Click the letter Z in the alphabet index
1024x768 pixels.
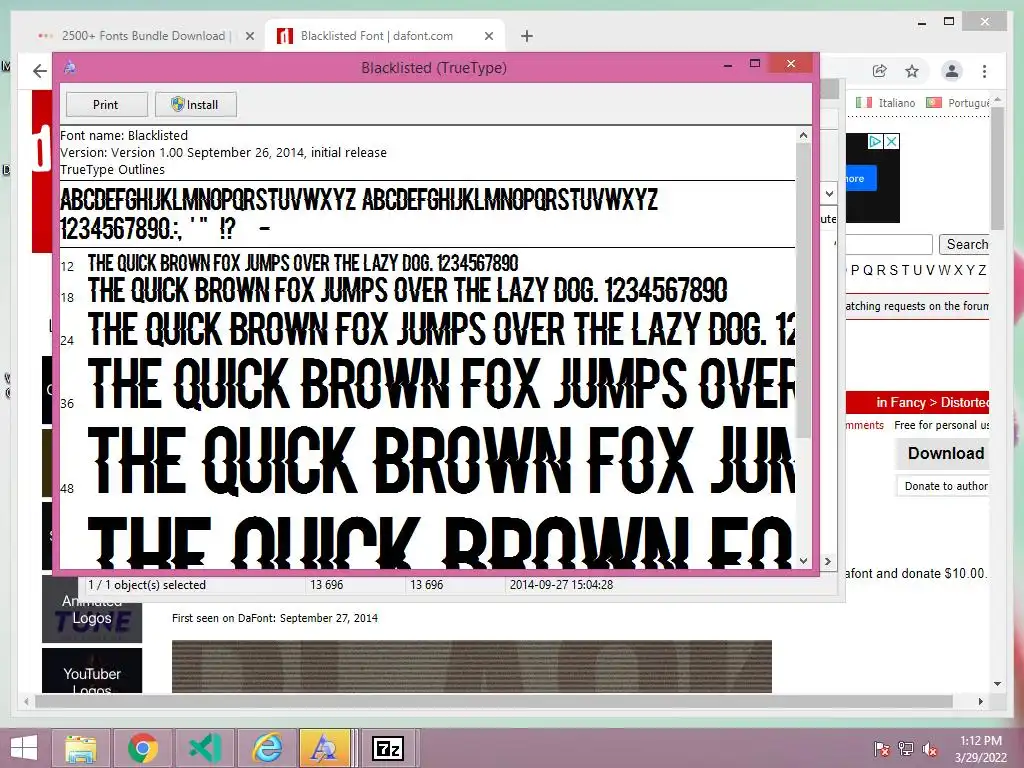click(x=982, y=270)
